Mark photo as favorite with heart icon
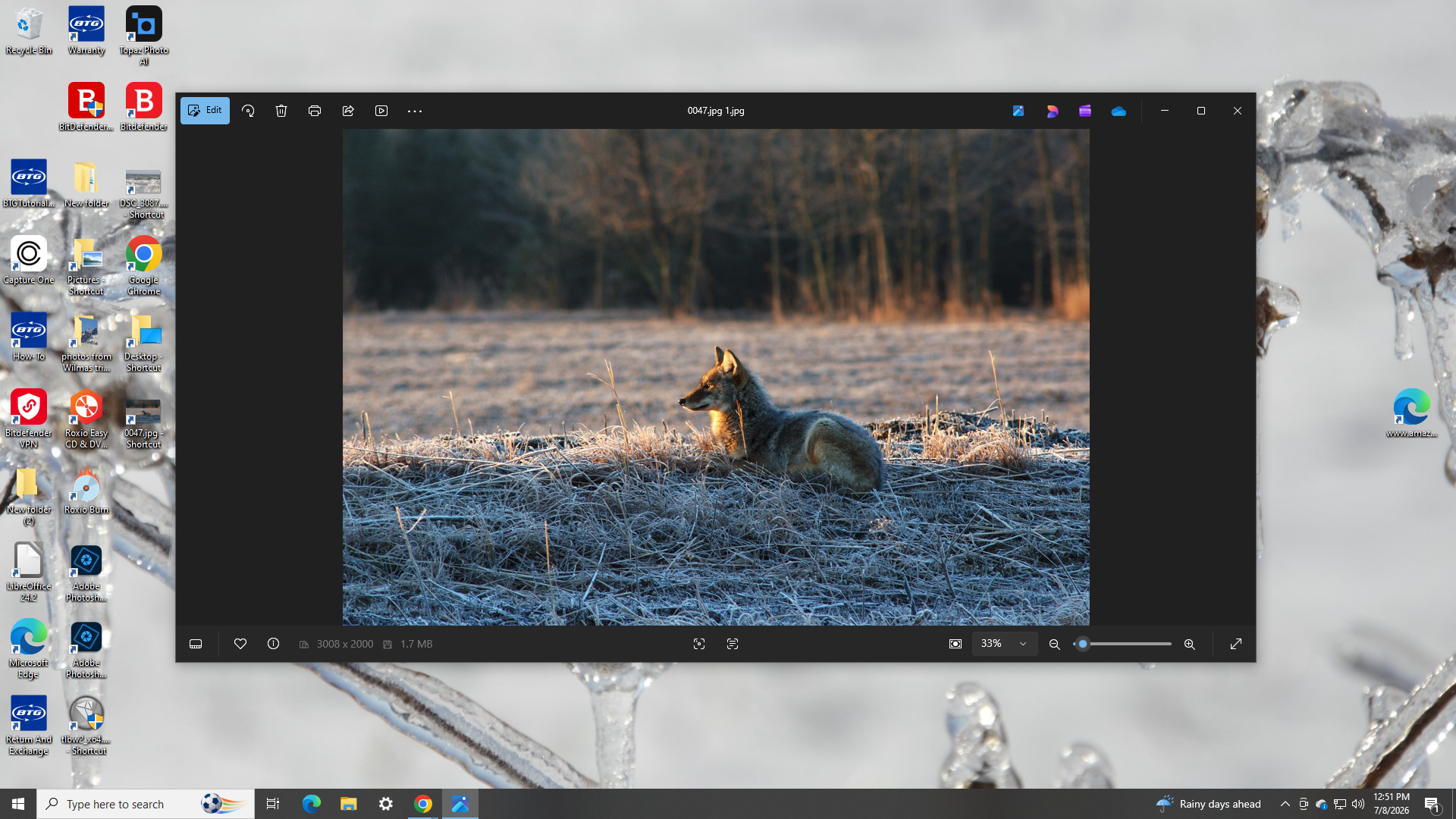This screenshot has width=1456, height=819. click(x=240, y=644)
